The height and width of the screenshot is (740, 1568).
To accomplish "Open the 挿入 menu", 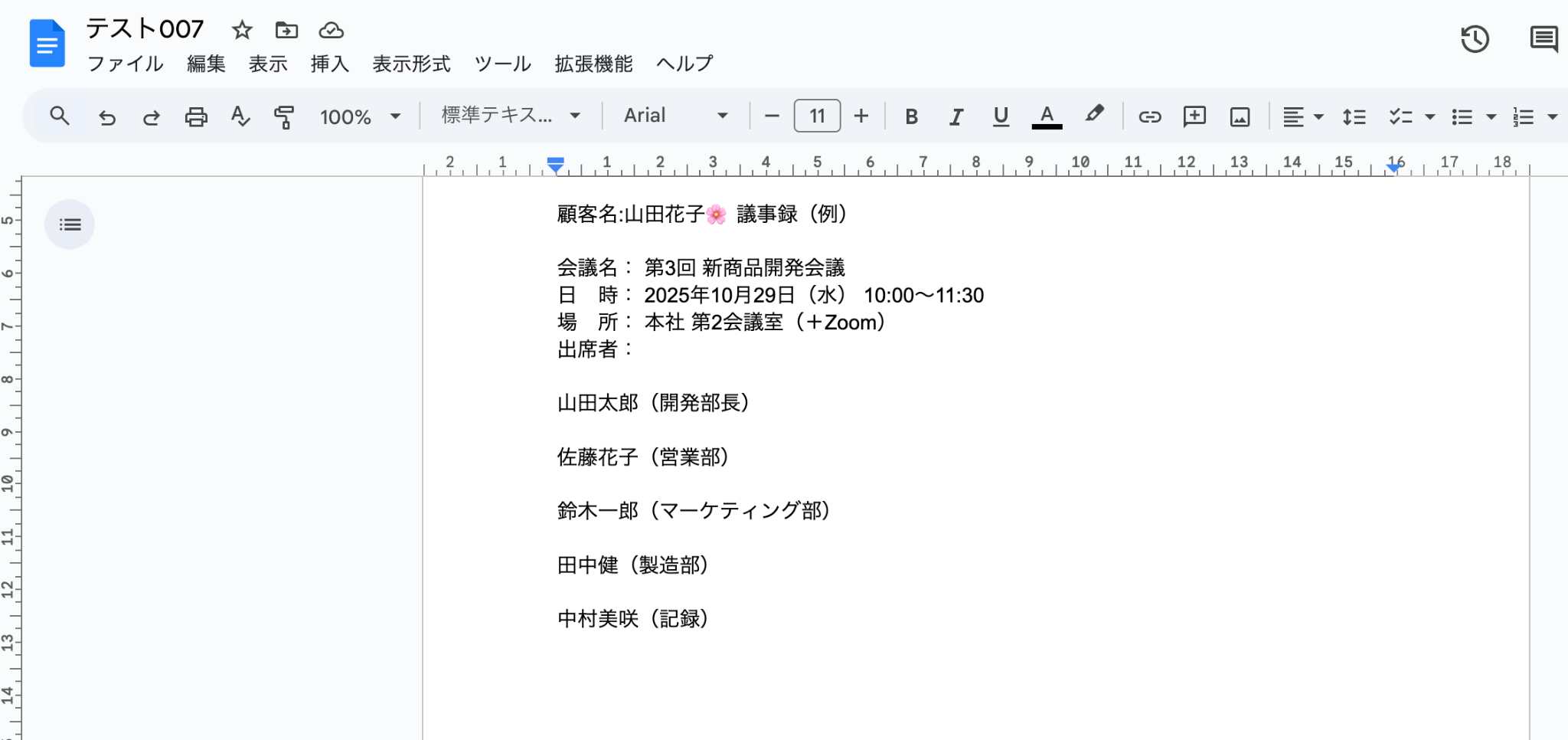I will (x=330, y=64).
